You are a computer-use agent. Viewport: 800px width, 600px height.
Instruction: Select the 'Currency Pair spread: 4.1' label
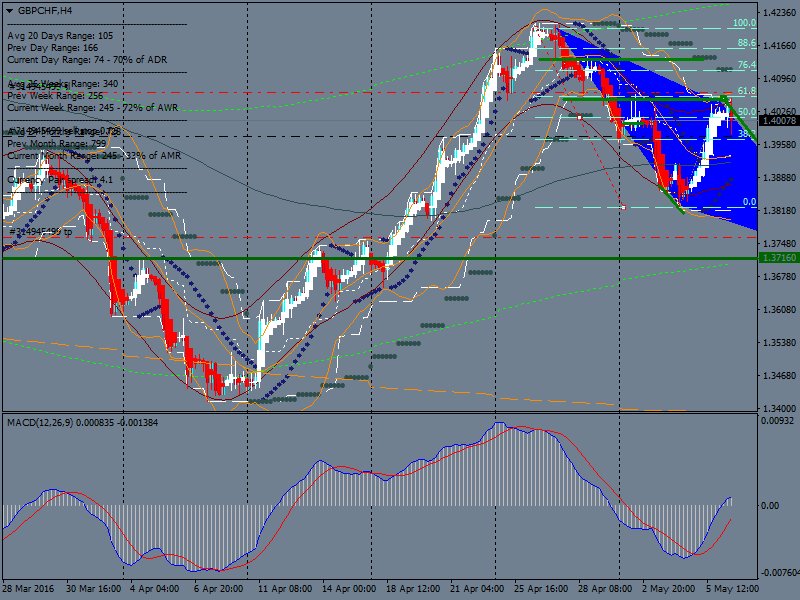click(x=60, y=180)
